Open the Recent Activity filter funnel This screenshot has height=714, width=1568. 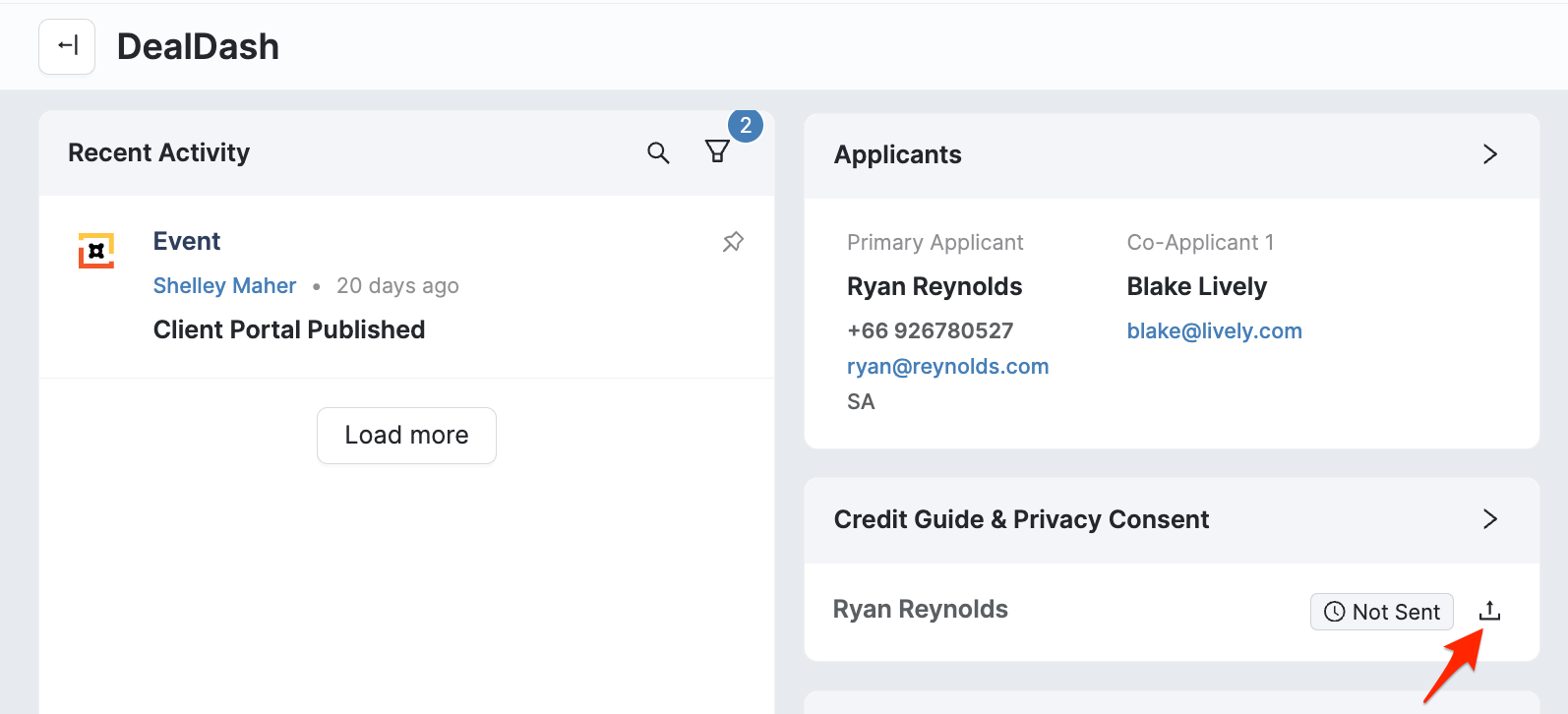[717, 151]
